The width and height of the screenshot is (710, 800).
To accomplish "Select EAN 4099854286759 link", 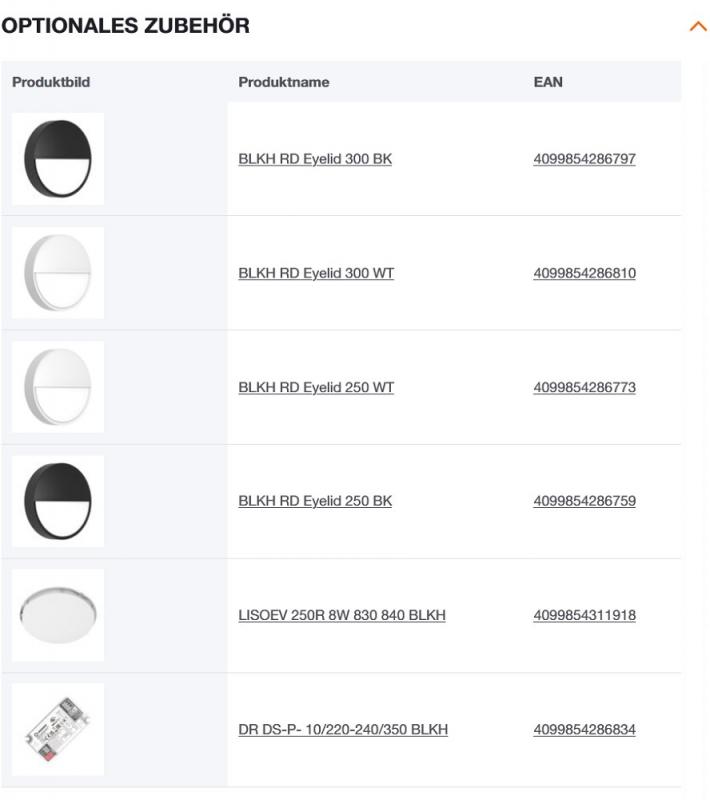I will 584,501.
